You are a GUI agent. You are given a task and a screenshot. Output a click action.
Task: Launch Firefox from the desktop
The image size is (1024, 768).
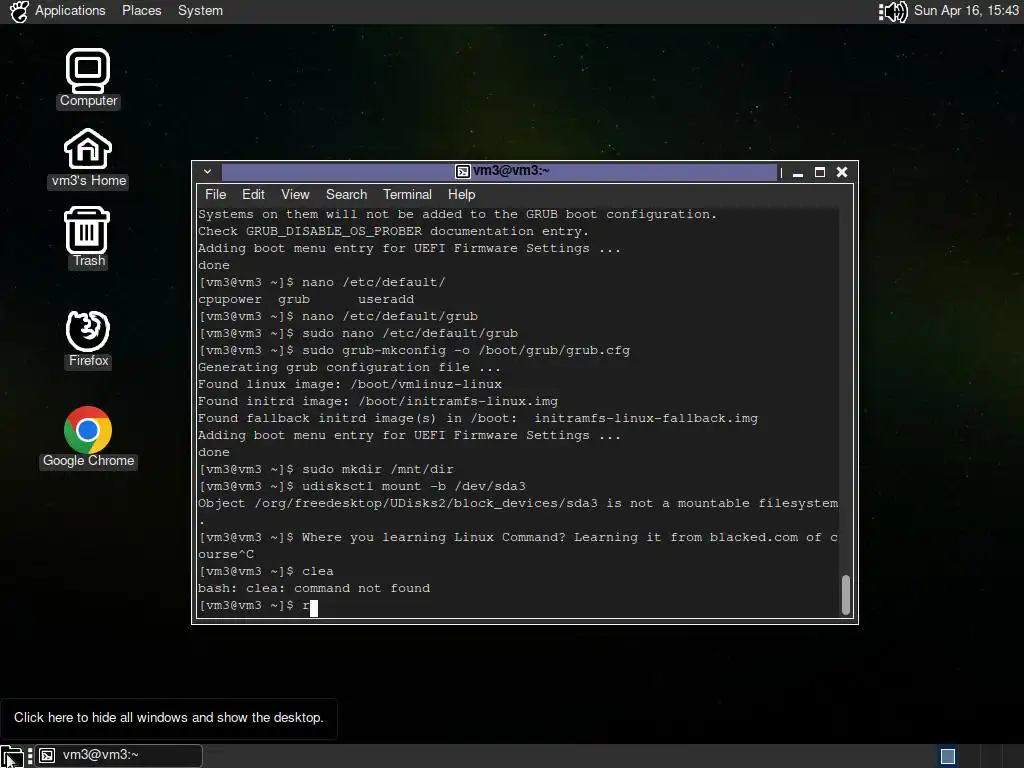88,339
